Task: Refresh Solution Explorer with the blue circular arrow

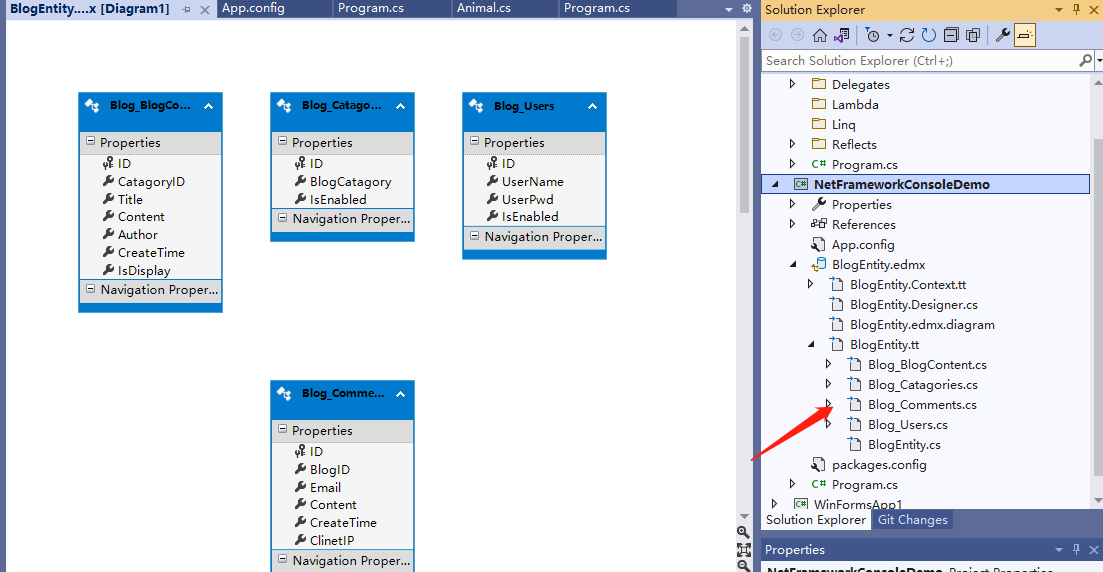Action: [x=929, y=35]
